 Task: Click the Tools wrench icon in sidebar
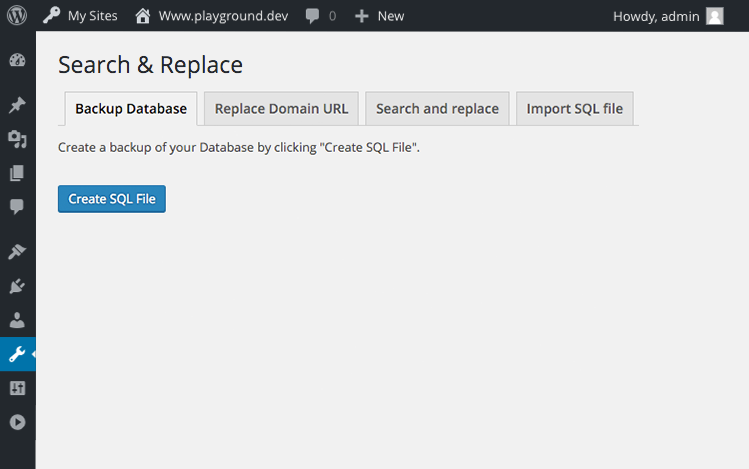(17, 354)
